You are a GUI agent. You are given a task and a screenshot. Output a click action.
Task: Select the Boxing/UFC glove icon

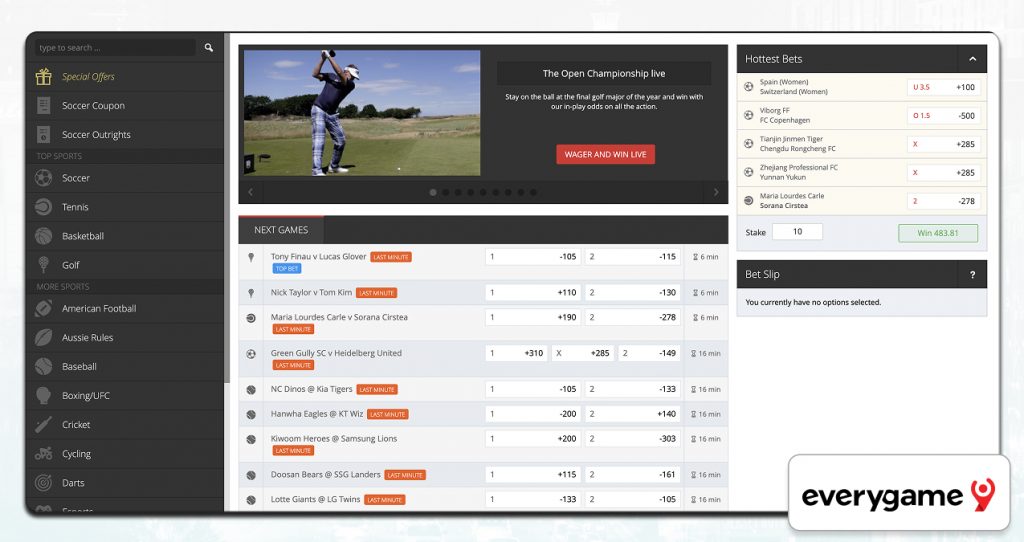44,395
